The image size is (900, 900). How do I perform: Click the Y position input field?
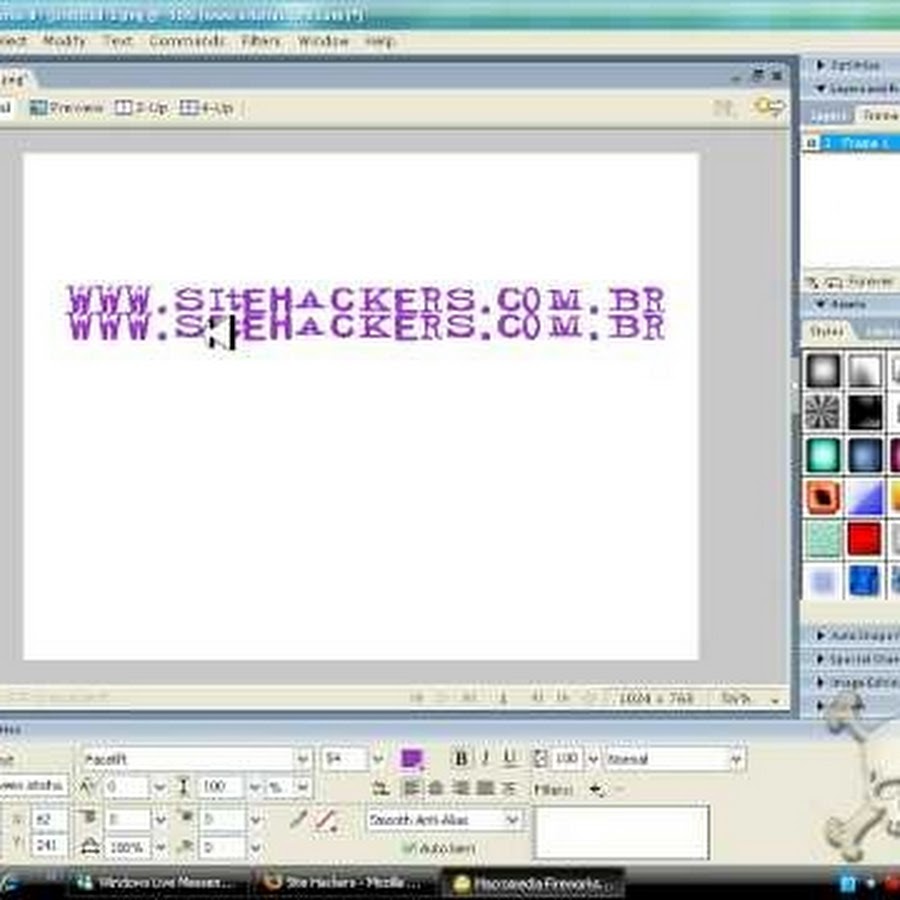[48, 845]
